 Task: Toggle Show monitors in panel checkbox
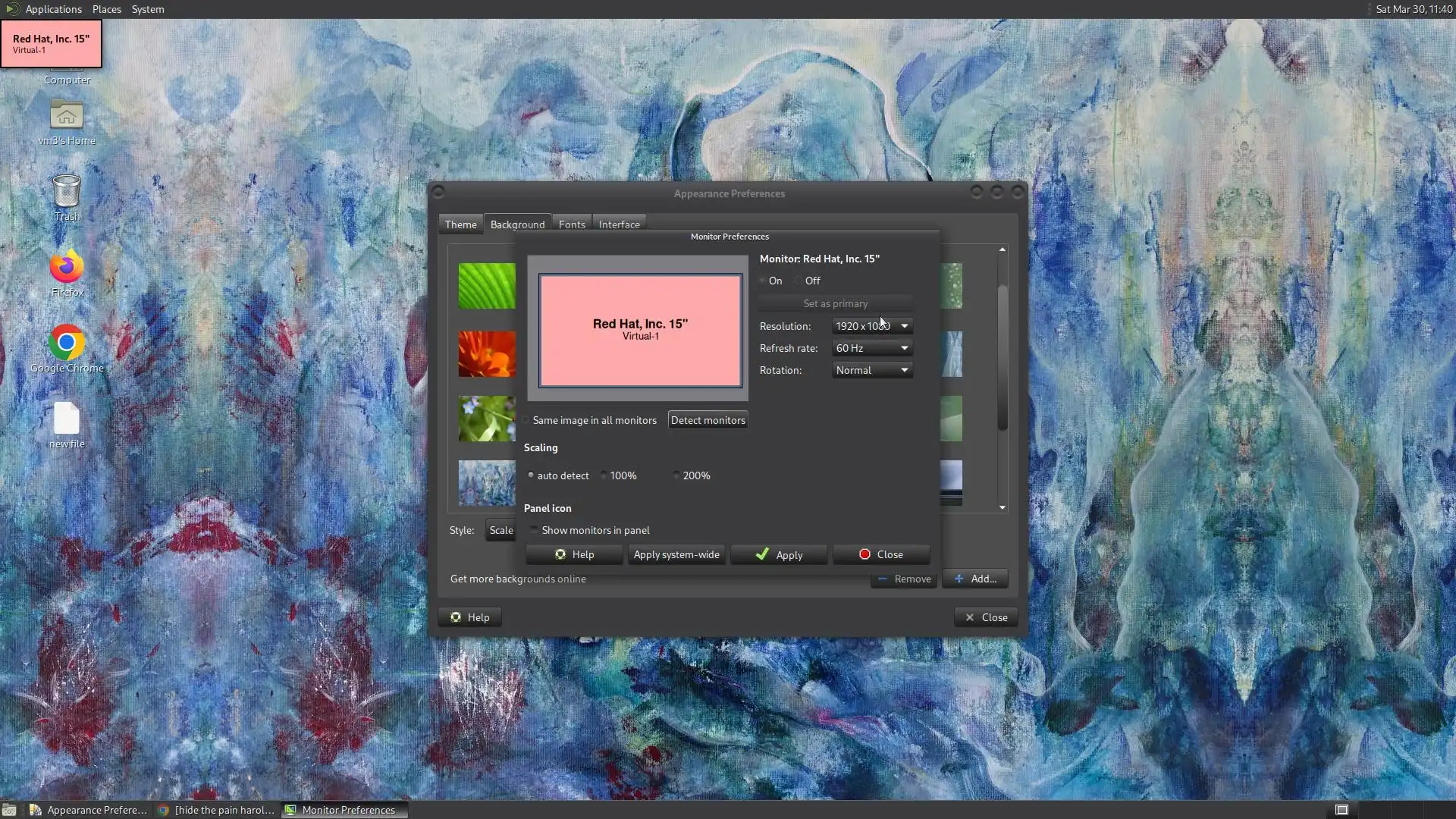pyautogui.click(x=535, y=530)
